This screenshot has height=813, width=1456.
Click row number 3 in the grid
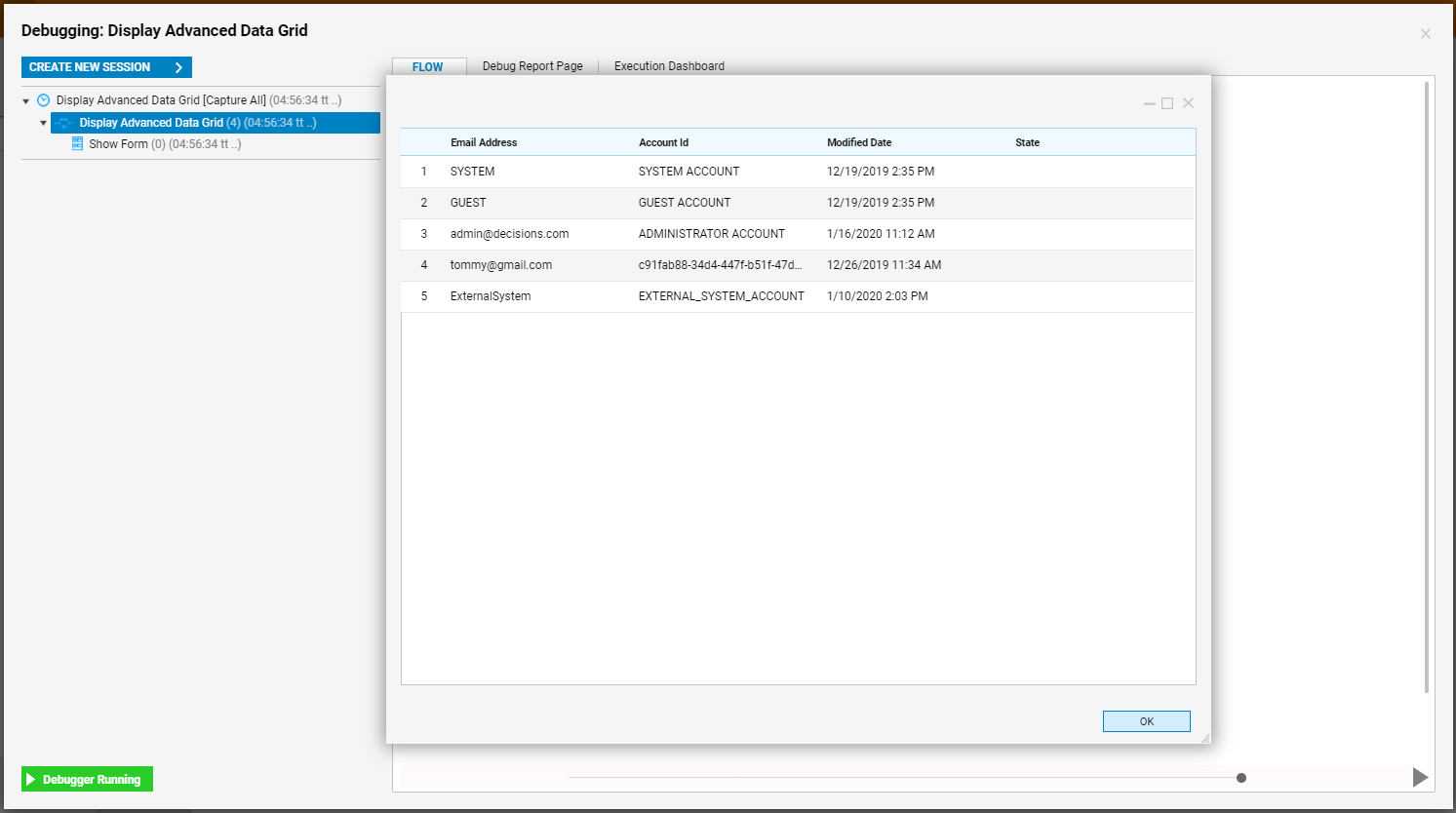[423, 234]
